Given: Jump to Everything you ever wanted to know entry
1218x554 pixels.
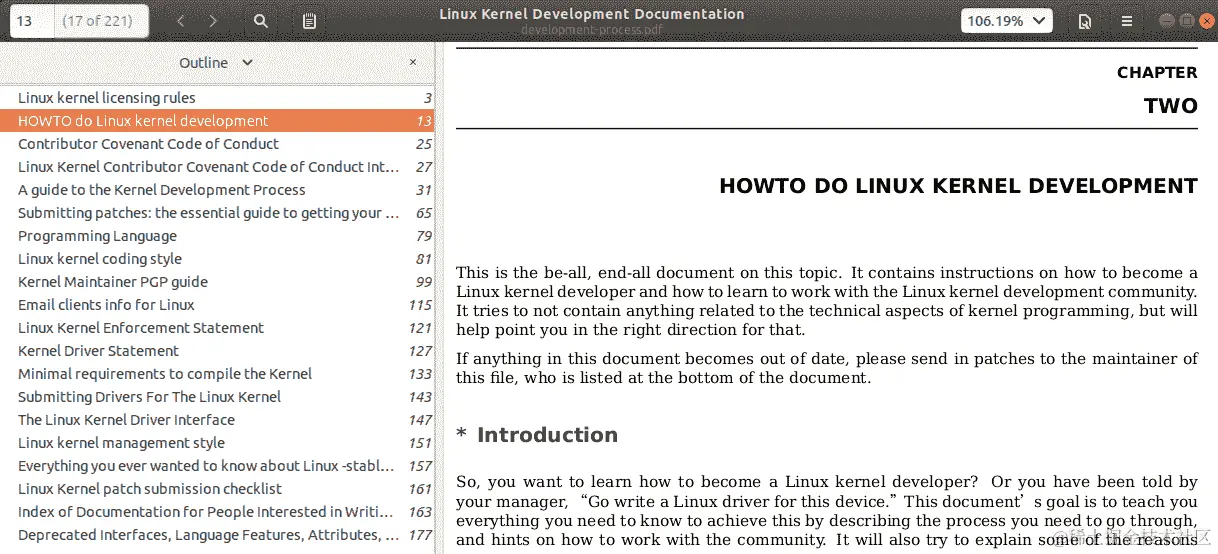Looking at the screenshot, I should 217,466.
